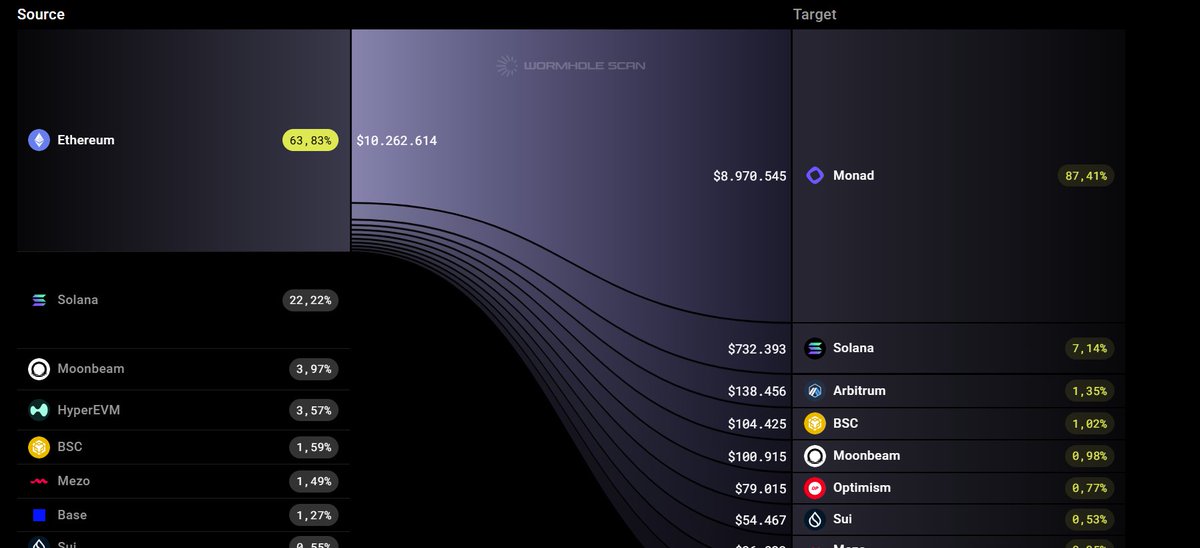The height and width of the screenshot is (548, 1200).
Task: Click the BSC icon in Source list
Action: (x=39, y=447)
